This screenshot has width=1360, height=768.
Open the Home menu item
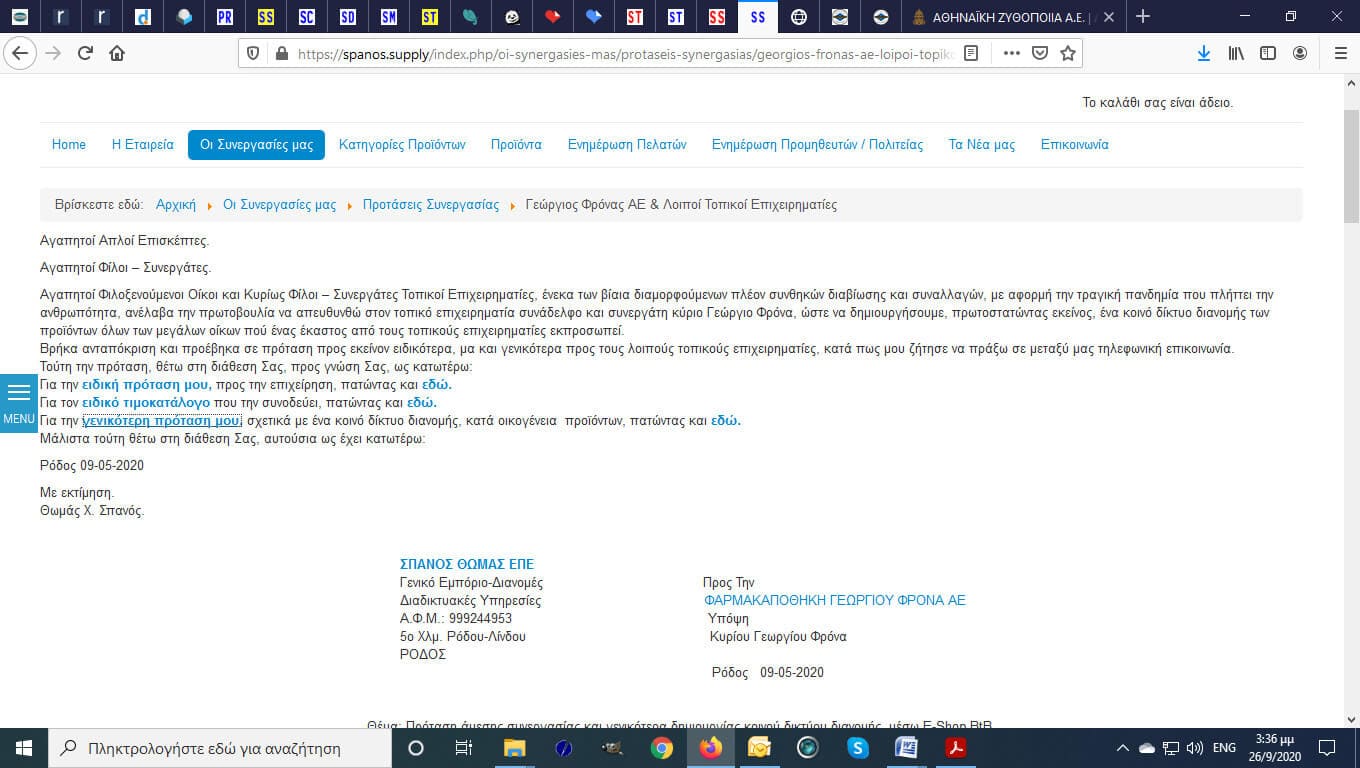coord(69,144)
